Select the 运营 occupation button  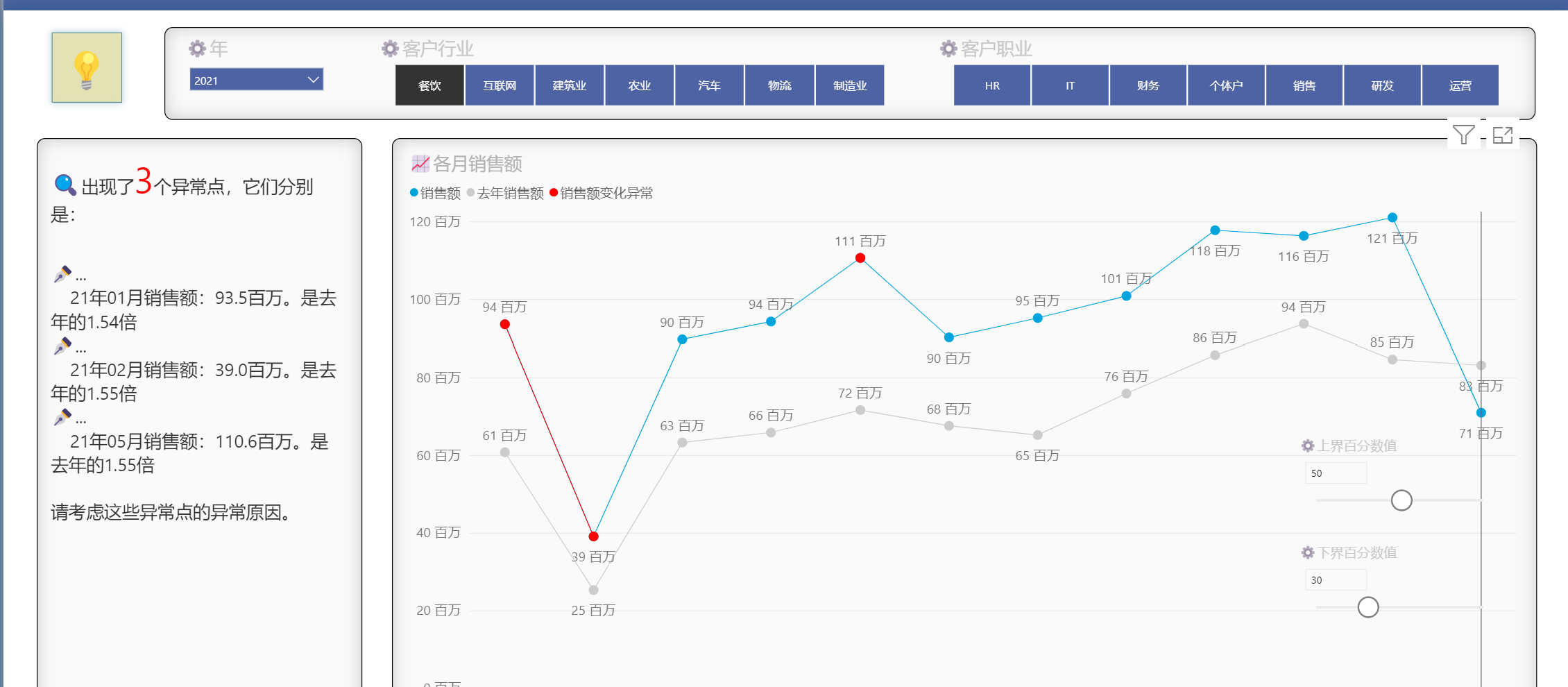click(x=1460, y=85)
